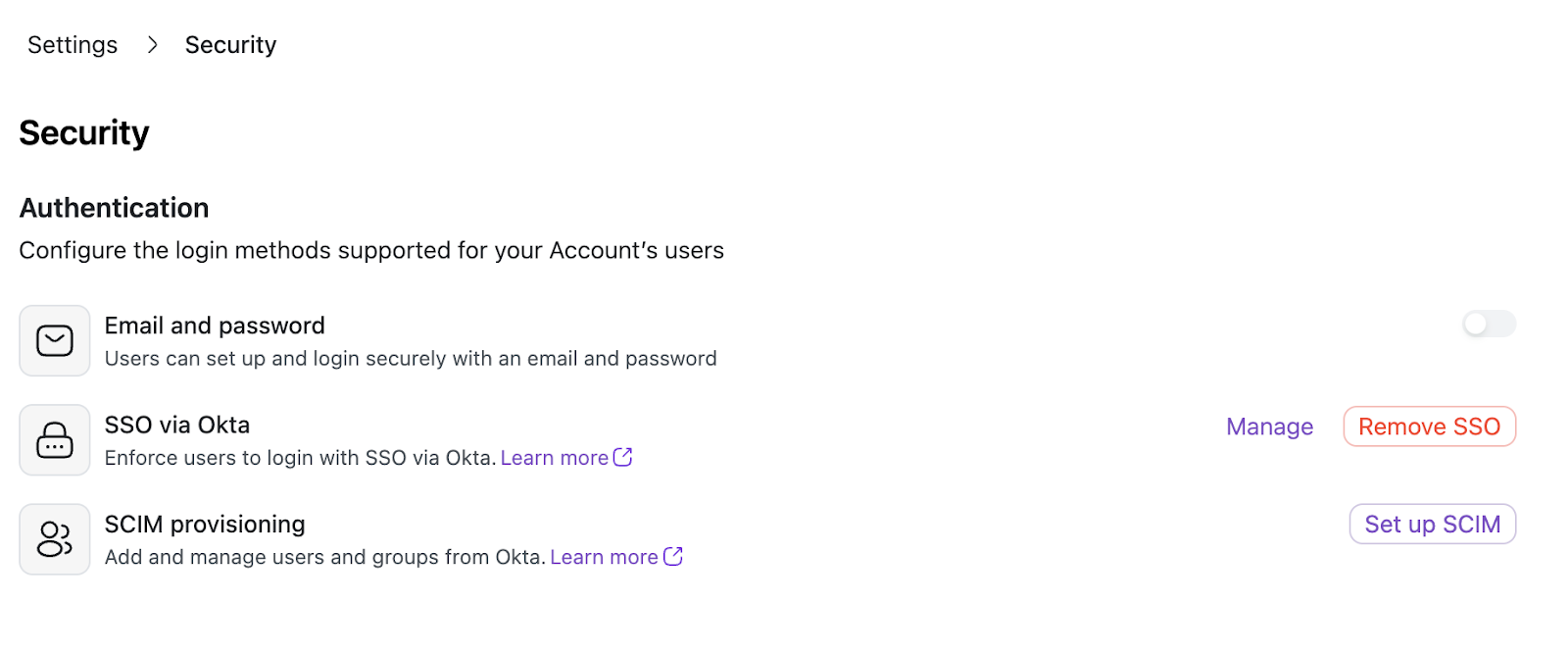Click the SSO via Okta padlock icon
The width and height of the screenshot is (1568, 654).
point(55,440)
